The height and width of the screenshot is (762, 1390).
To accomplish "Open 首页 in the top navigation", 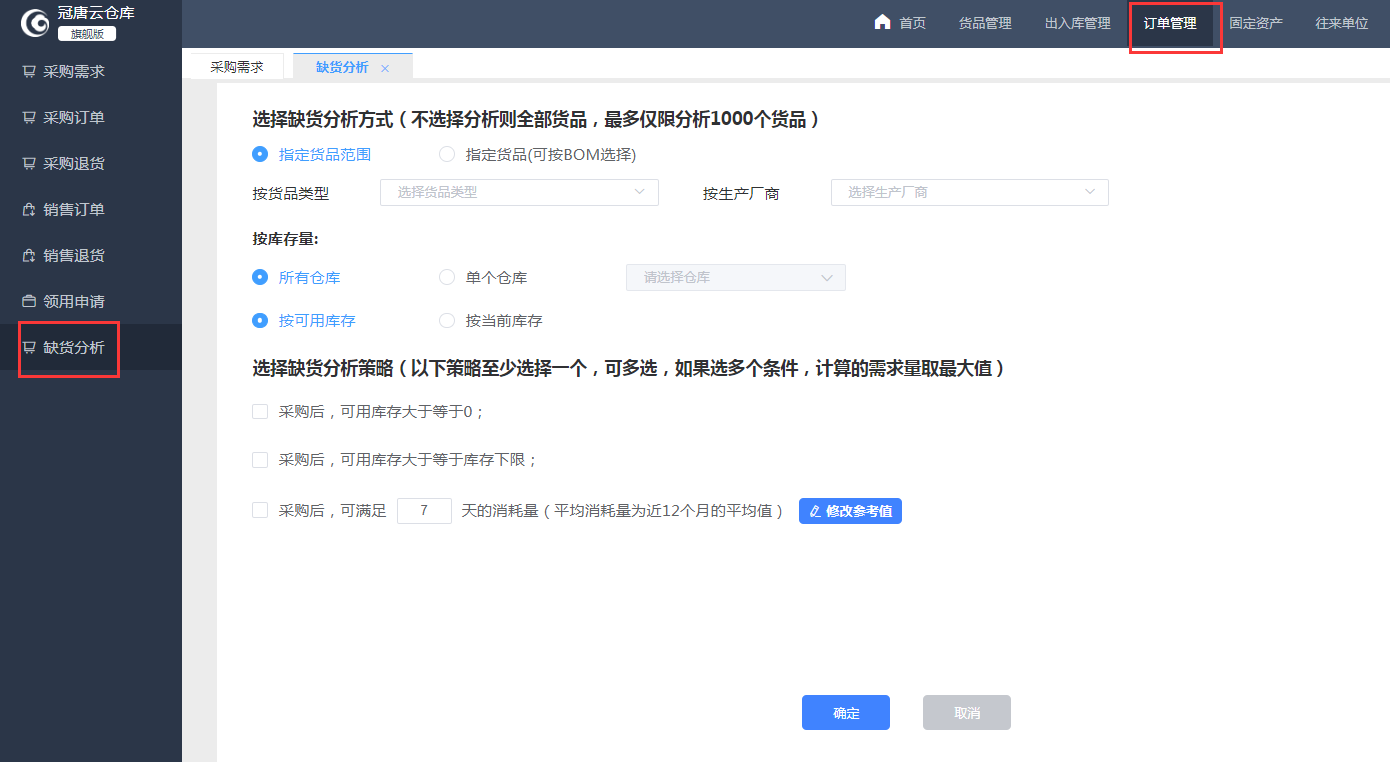I will click(x=900, y=23).
